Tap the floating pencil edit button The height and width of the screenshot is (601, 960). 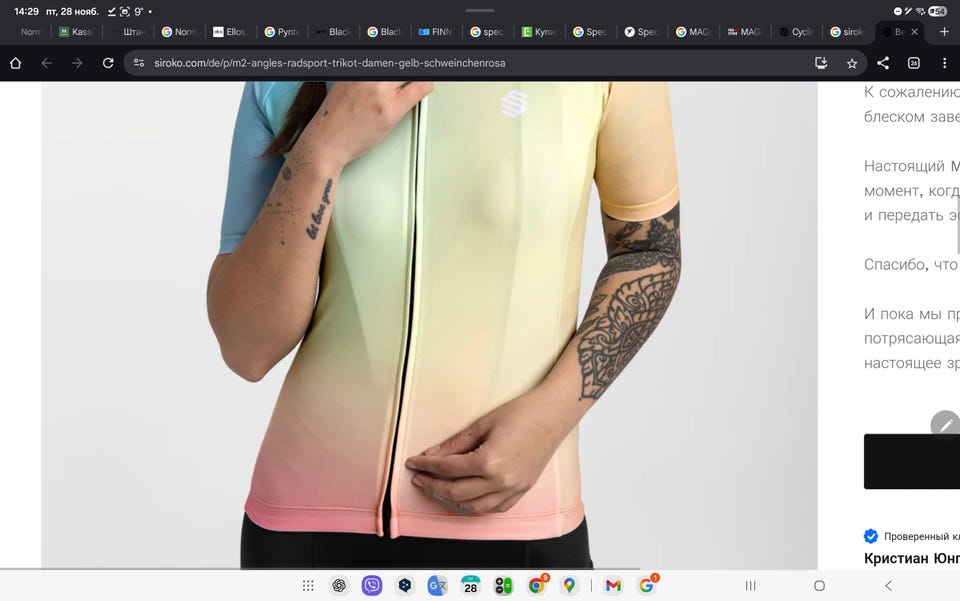tap(945, 425)
